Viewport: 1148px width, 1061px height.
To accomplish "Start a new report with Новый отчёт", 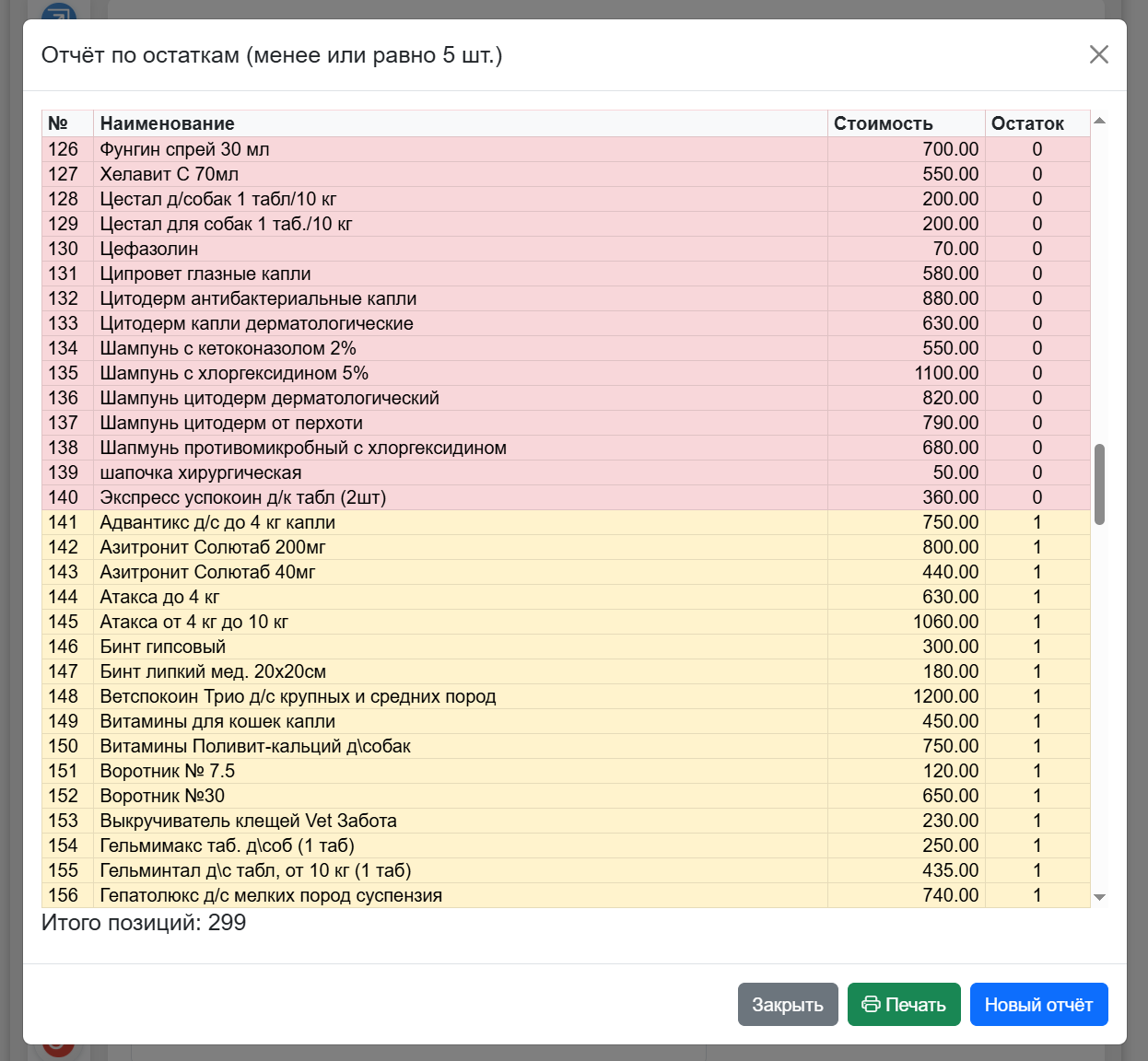I will (x=1038, y=1005).
